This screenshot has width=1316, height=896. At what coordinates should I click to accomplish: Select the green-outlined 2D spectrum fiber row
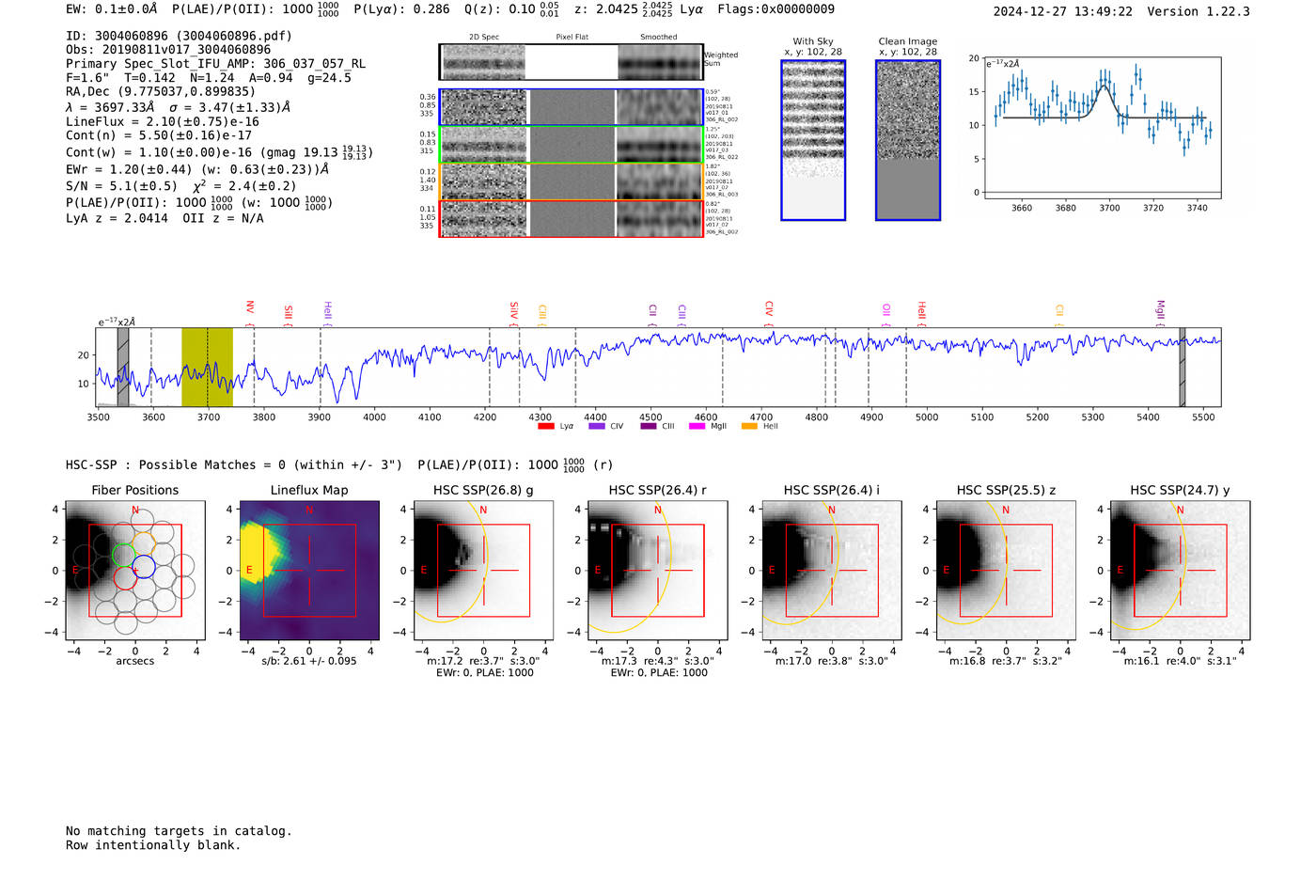click(572, 144)
